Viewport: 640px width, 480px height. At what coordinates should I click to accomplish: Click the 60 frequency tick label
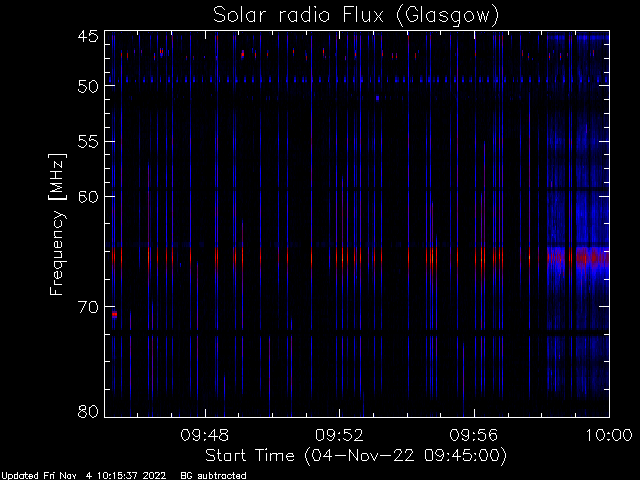click(x=88, y=197)
